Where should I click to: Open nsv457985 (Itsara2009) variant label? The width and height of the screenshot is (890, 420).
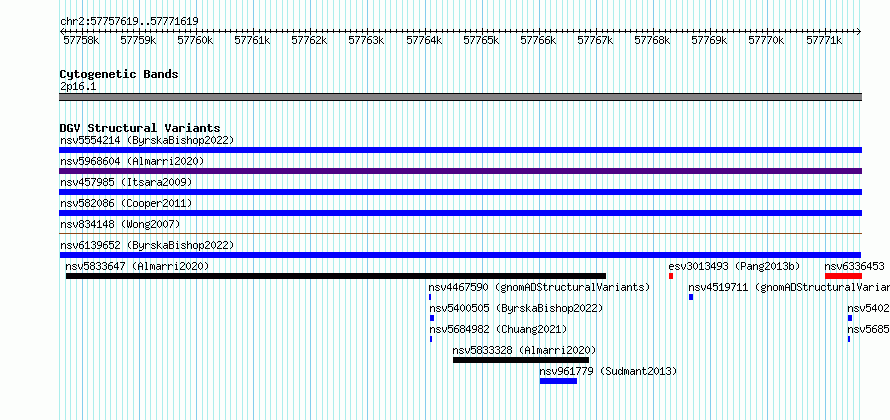point(126,182)
